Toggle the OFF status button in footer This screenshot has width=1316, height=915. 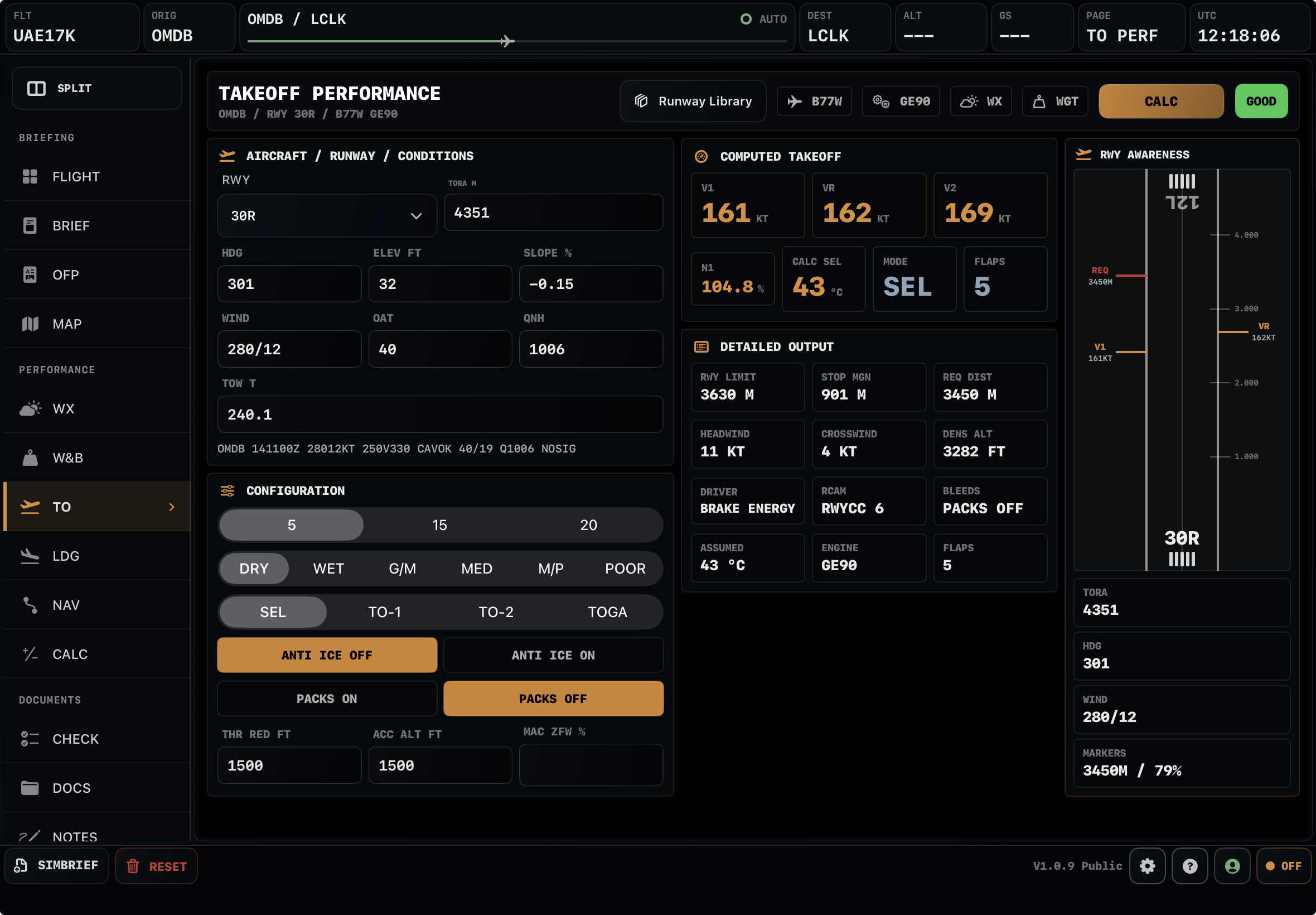1283,866
